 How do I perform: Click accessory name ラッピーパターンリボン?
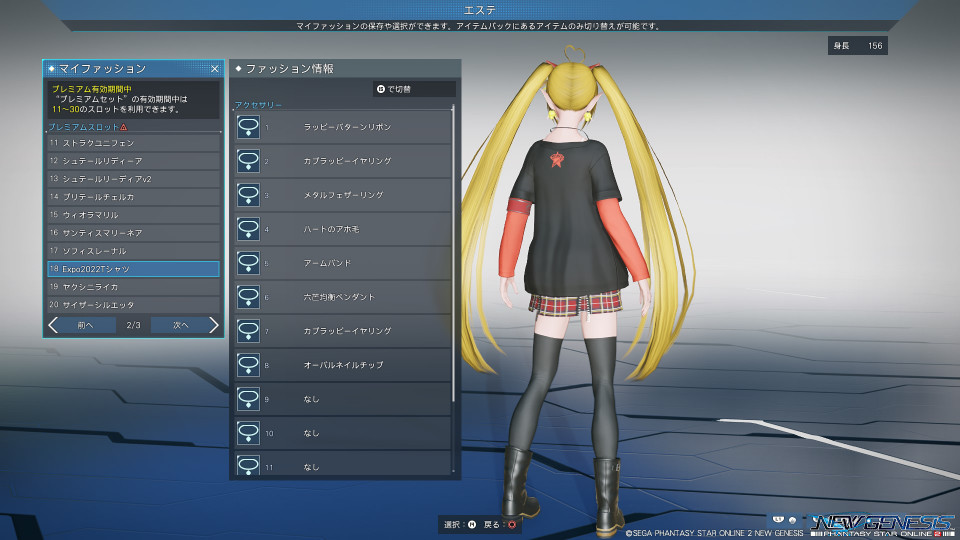pos(347,127)
